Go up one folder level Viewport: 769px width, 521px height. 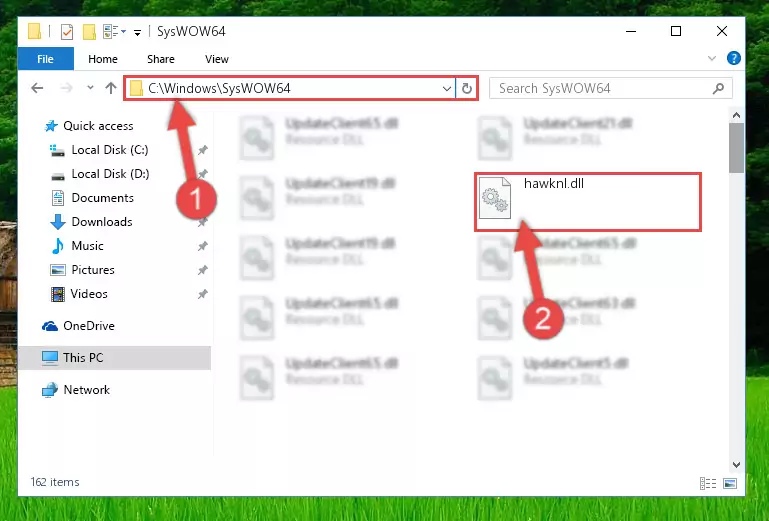pos(111,88)
